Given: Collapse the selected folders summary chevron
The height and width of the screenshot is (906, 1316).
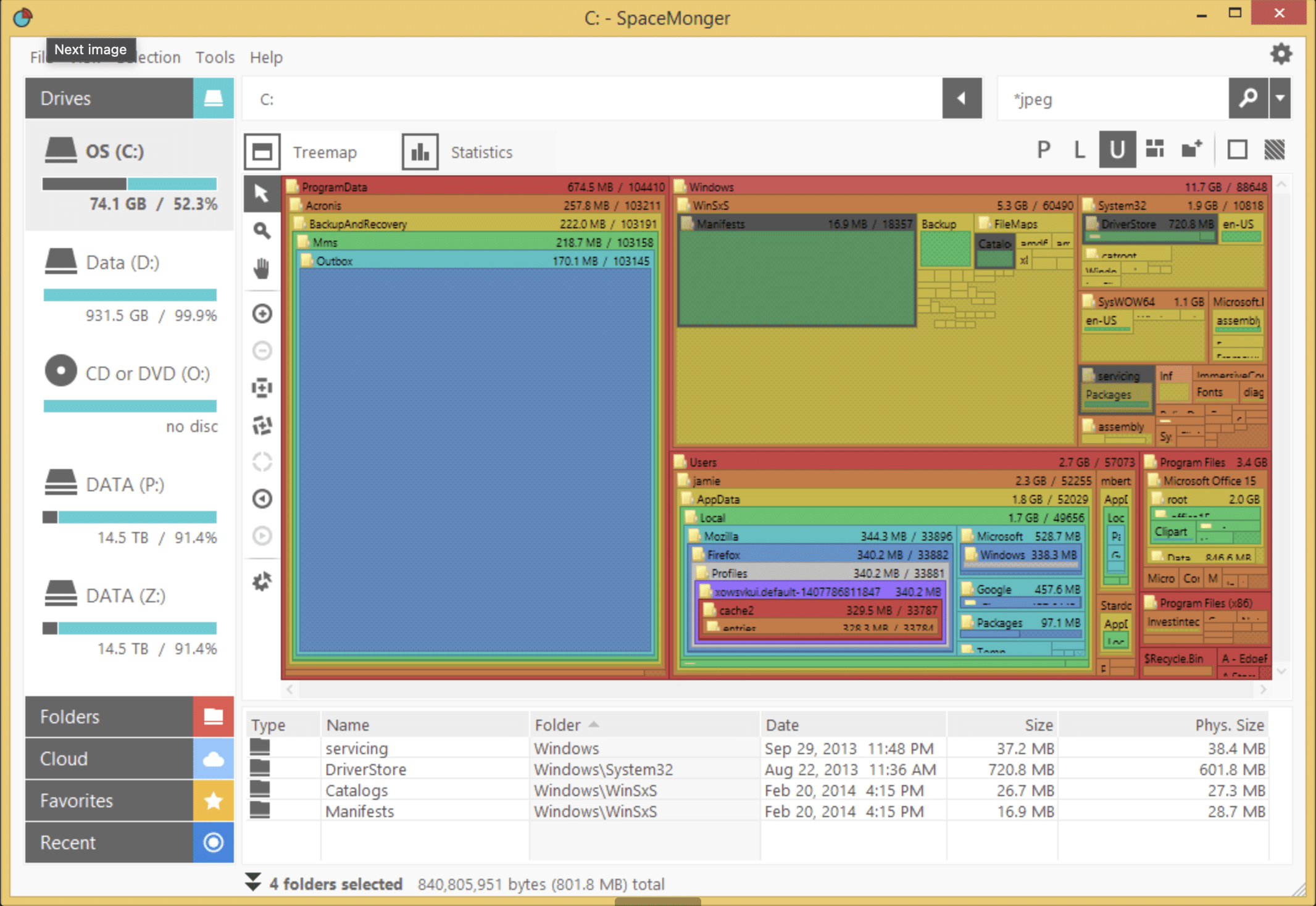Looking at the screenshot, I should pos(253,883).
